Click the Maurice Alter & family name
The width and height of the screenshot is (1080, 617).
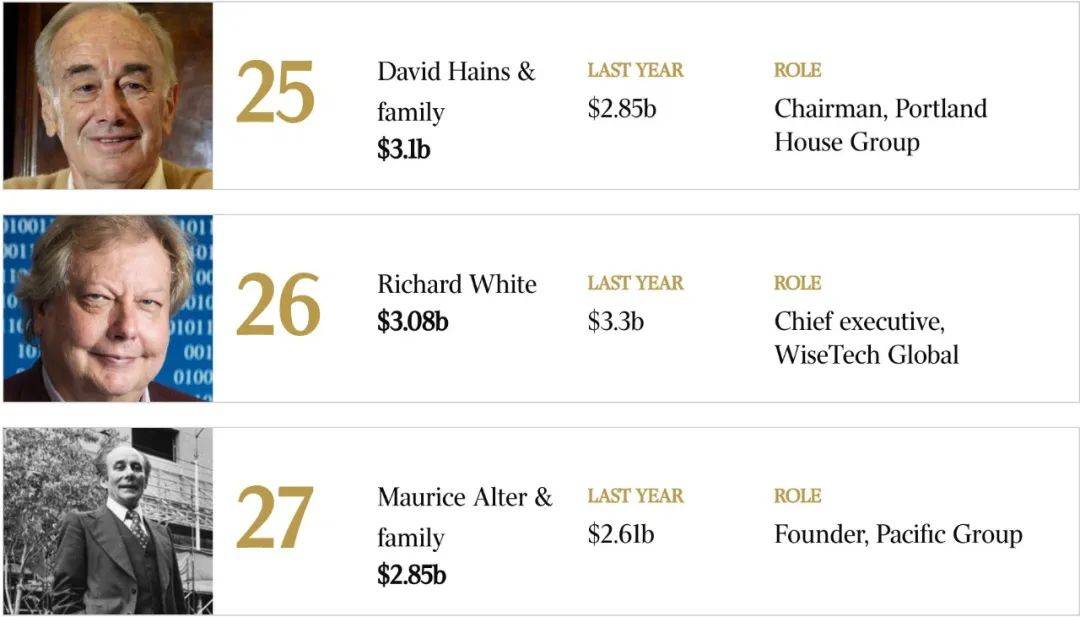(x=465, y=517)
